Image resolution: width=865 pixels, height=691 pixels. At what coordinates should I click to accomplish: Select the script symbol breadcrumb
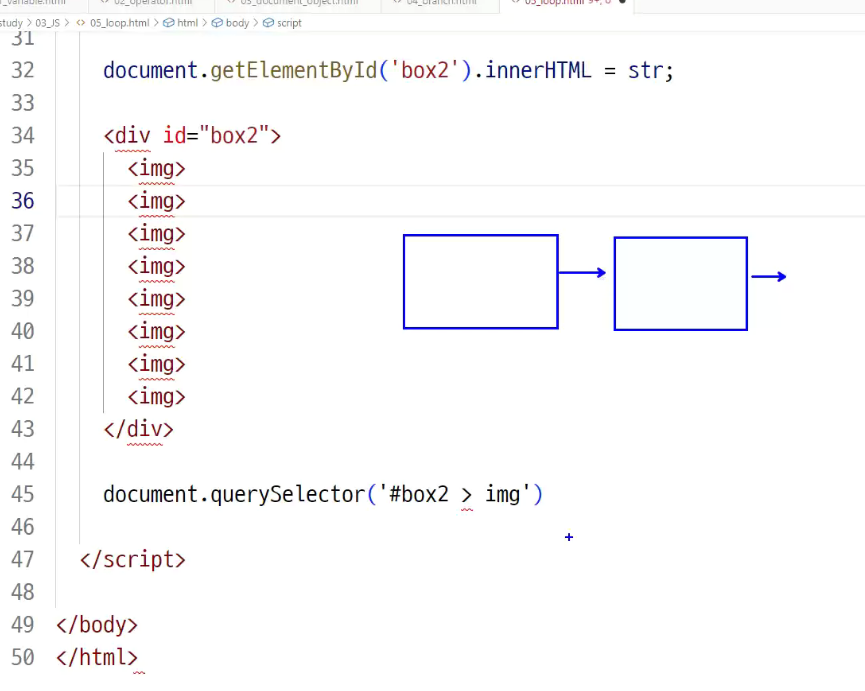click(289, 23)
